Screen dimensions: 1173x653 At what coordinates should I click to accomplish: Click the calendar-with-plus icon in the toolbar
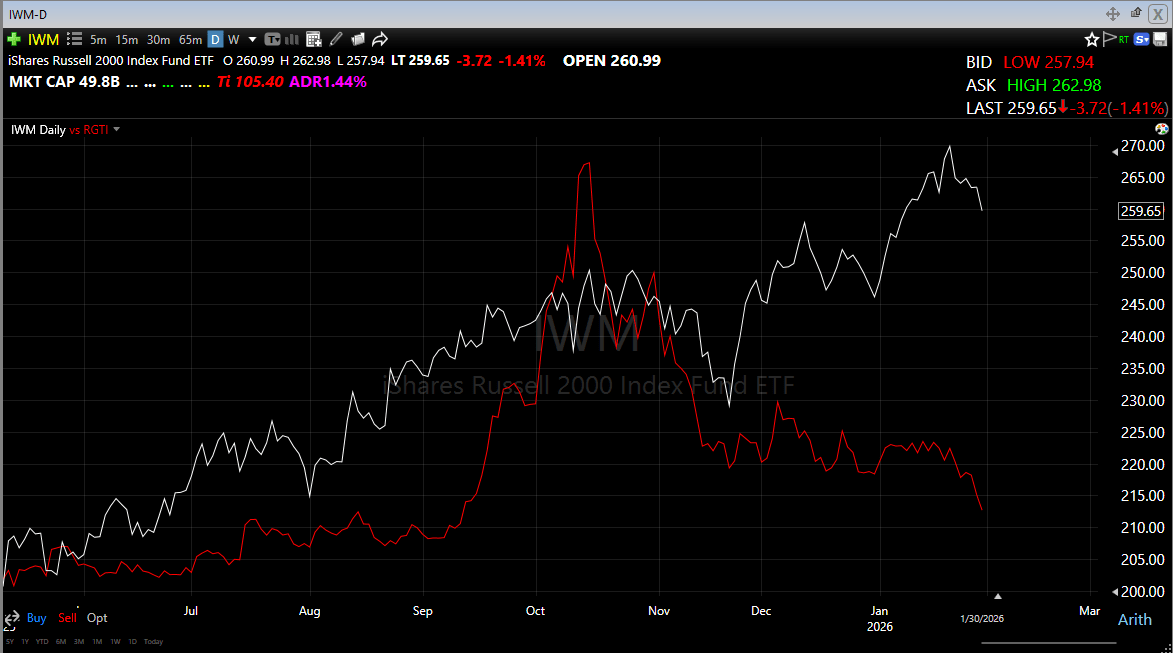[x=313, y=40]
